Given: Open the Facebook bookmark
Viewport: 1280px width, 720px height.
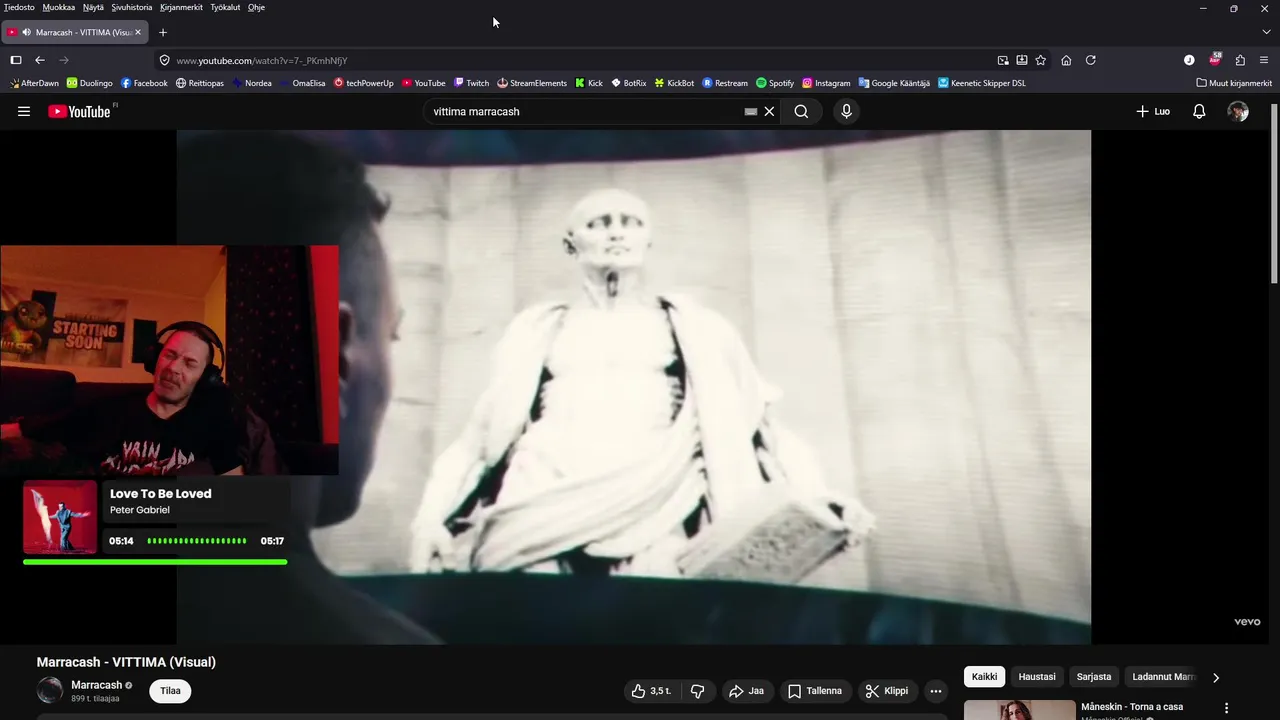Looking at the screenshot, I should 144,83.
